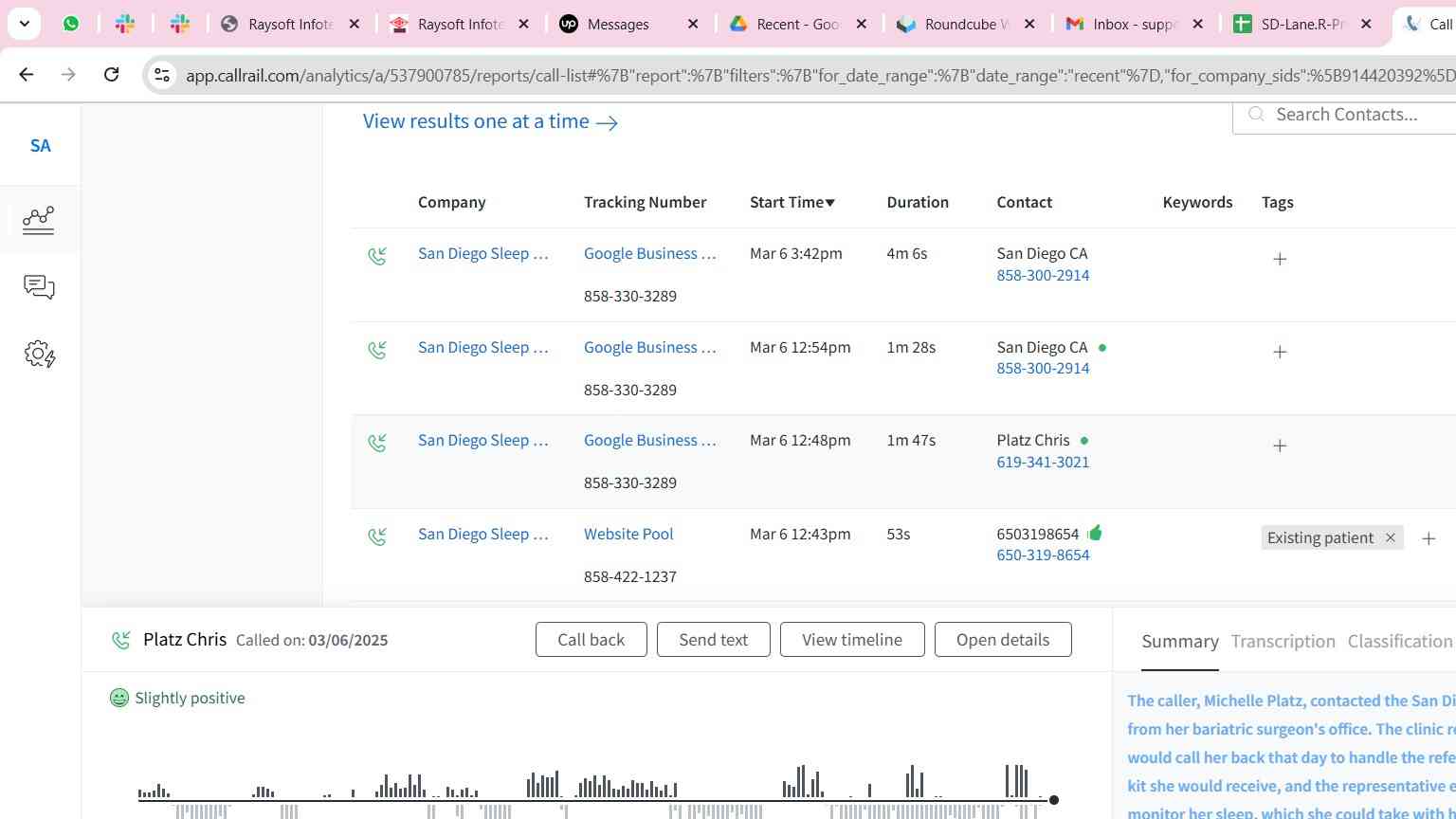This screenshot has height=819, width=1456.
Task: Open the Analytics sidebar icon
Action: tap(39, 220)
